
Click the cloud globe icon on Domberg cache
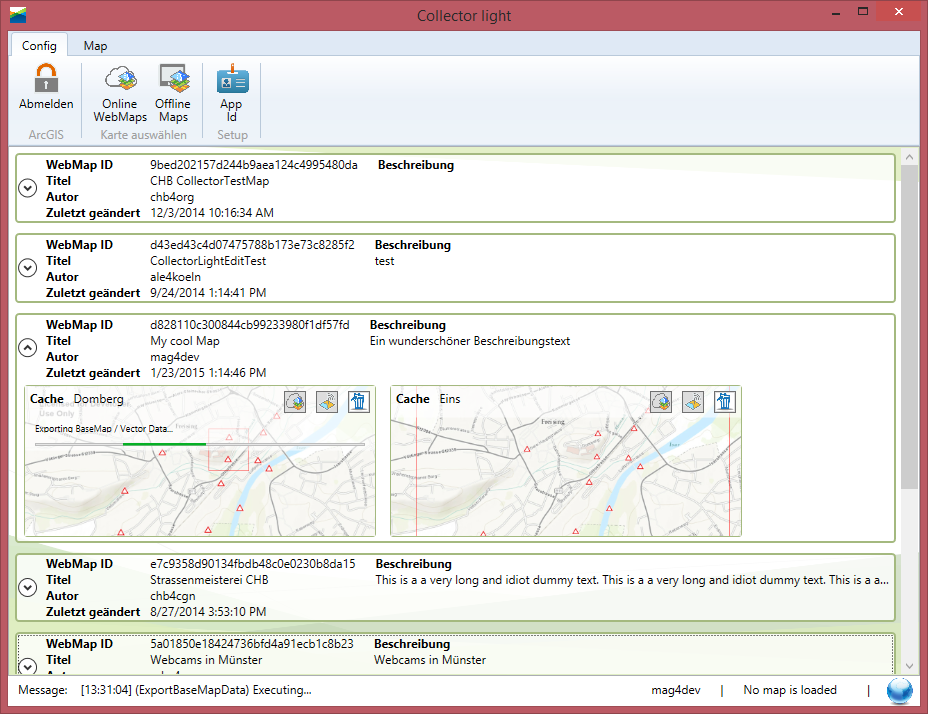[x=295, y=402]
